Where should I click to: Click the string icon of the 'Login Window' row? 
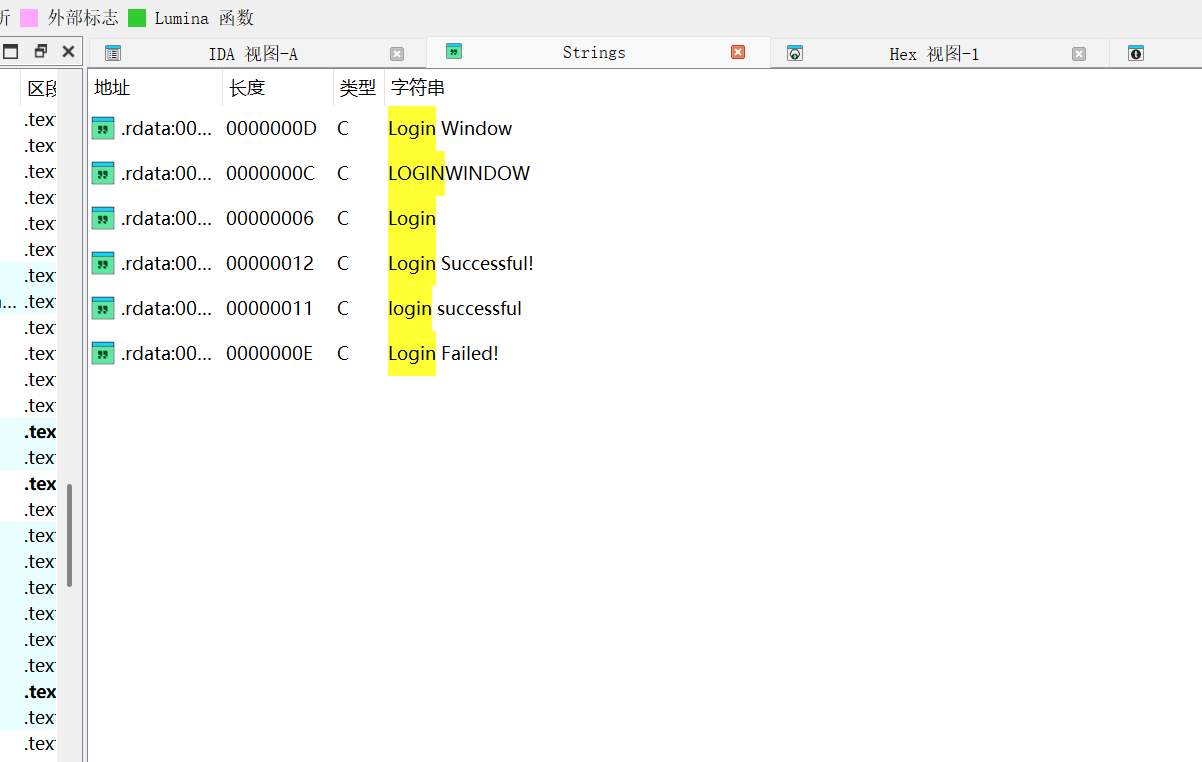[x=103, y=128]
